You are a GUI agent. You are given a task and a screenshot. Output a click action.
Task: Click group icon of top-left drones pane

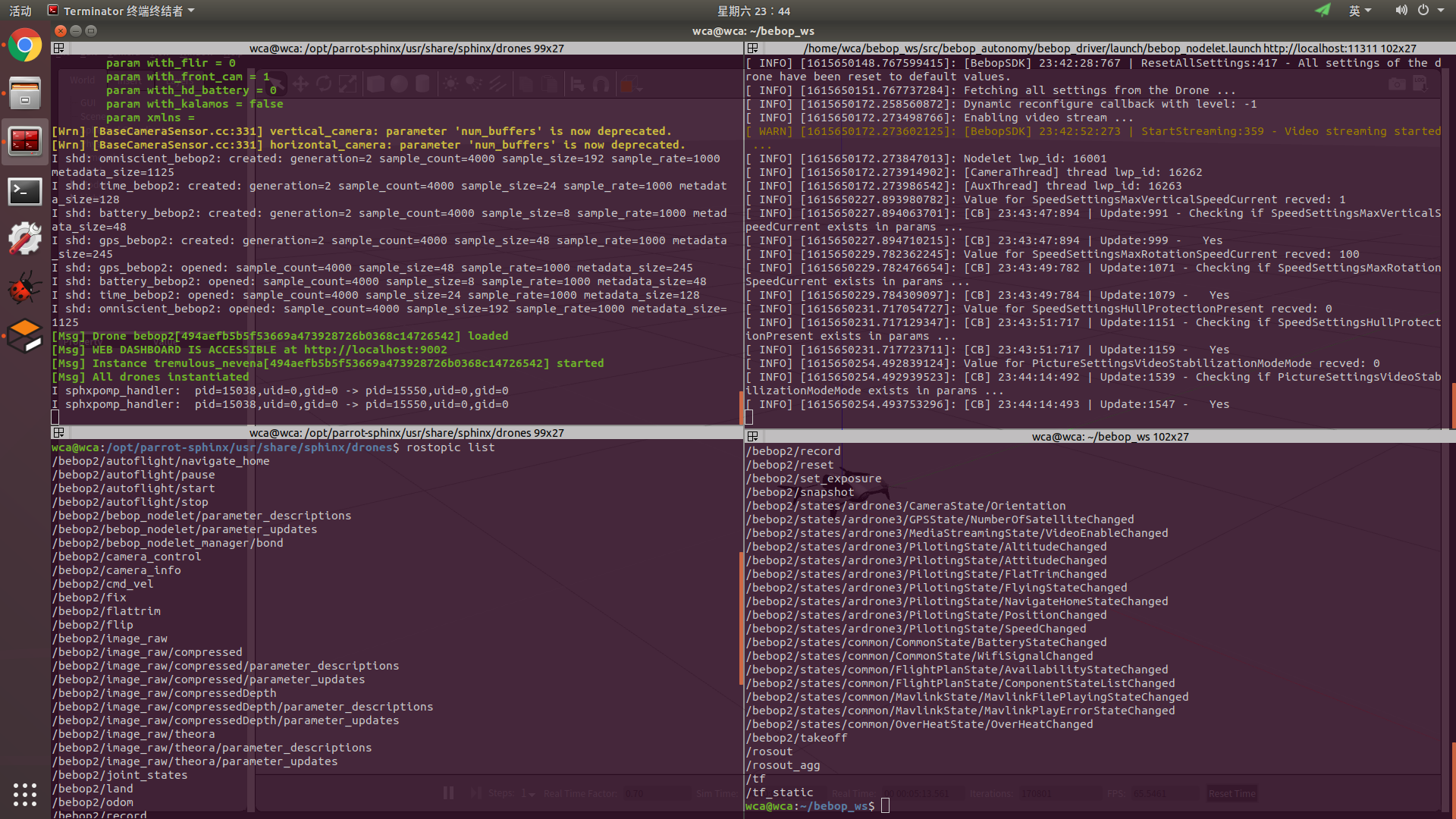[x=58, y=48]
